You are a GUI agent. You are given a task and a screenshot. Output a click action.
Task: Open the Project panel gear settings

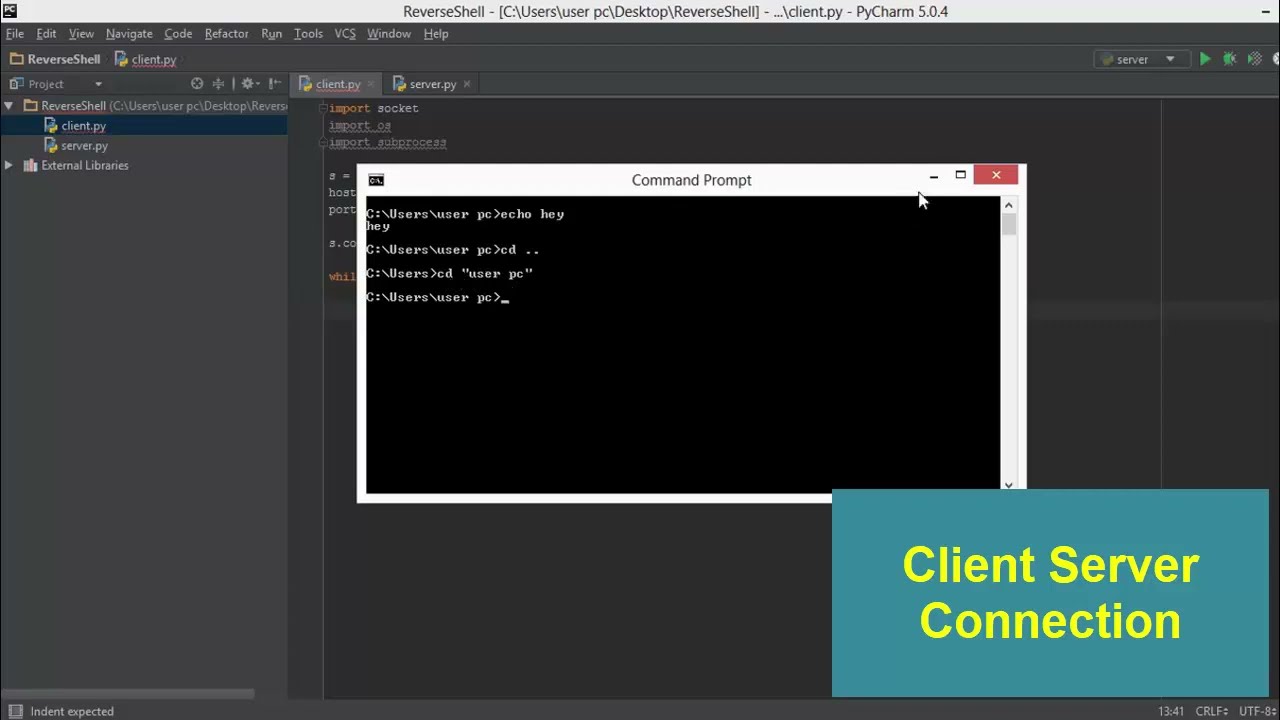248,84
